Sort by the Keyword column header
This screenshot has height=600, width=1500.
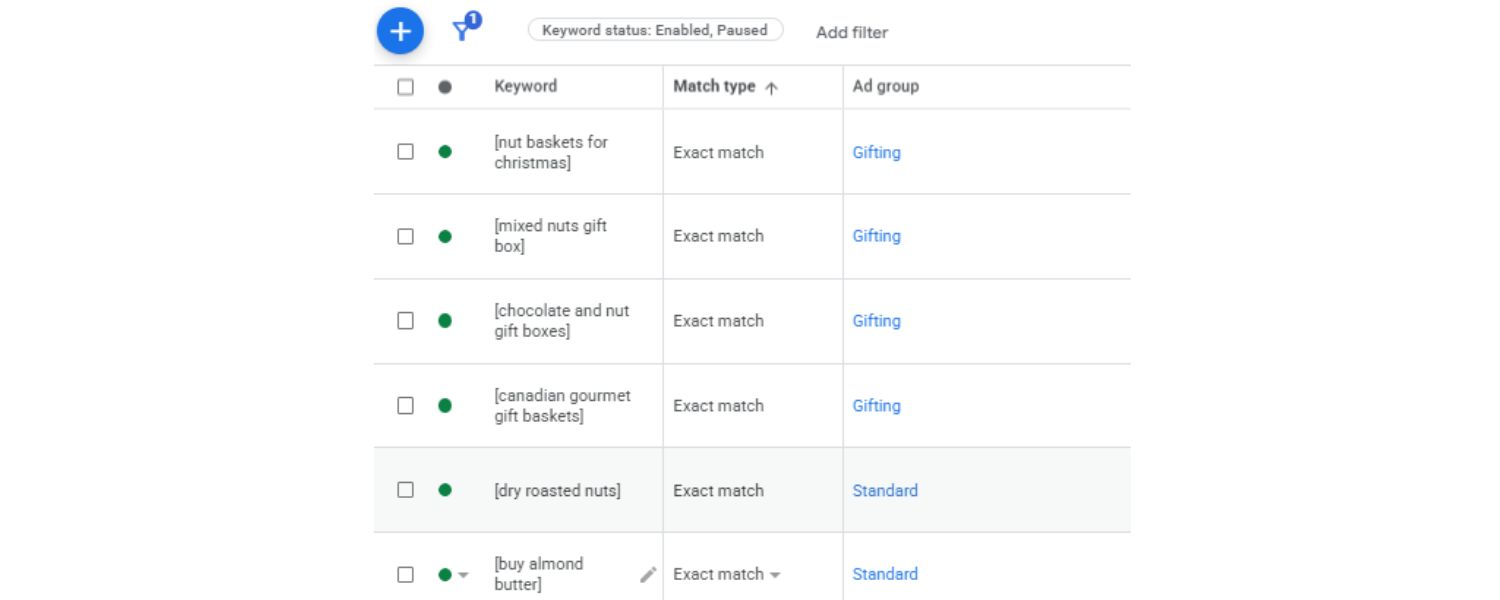click(525, 86)
